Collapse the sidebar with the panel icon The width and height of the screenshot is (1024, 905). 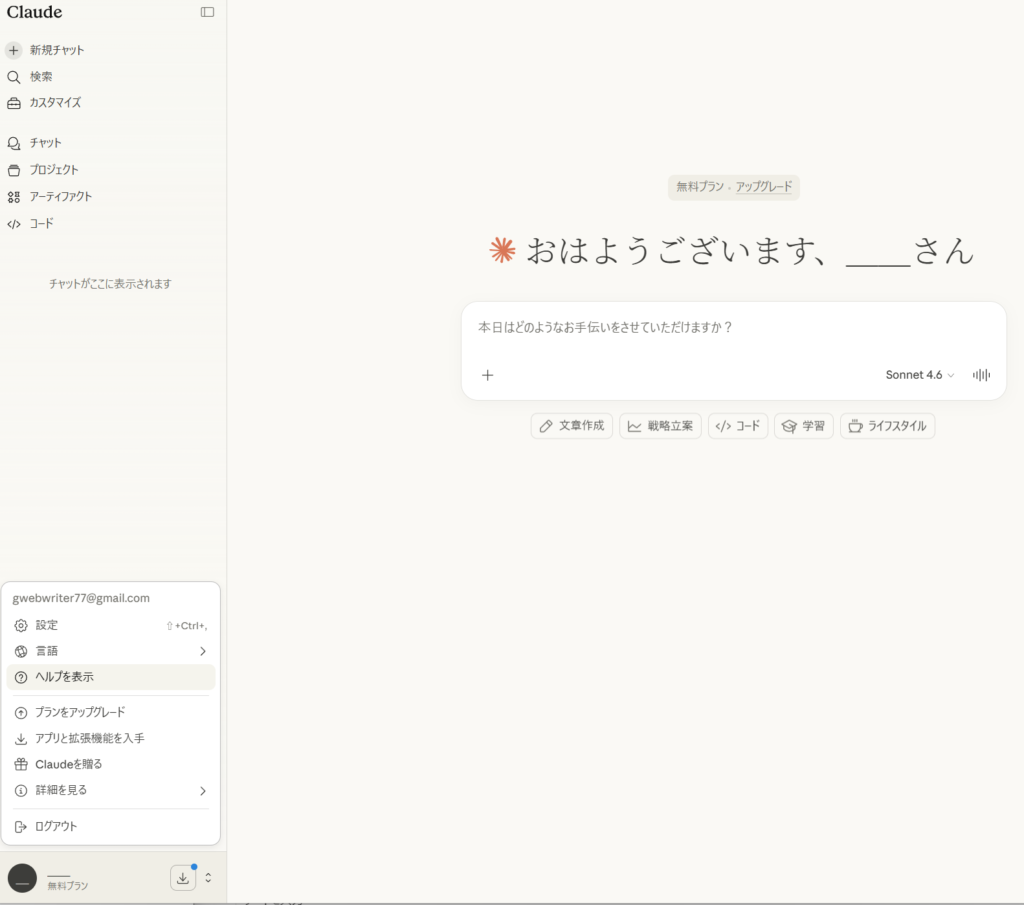click(x=207, y=13)
